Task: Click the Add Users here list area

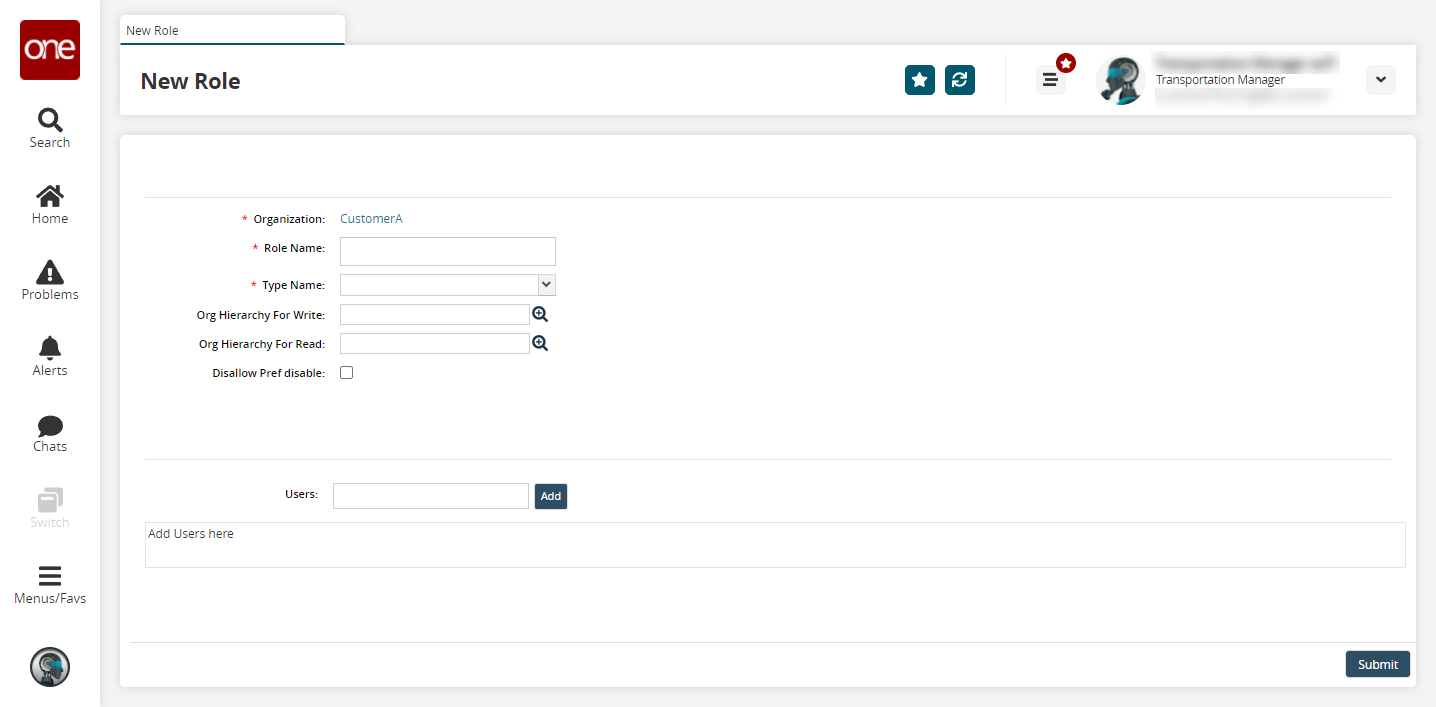Action: (775, 545)
